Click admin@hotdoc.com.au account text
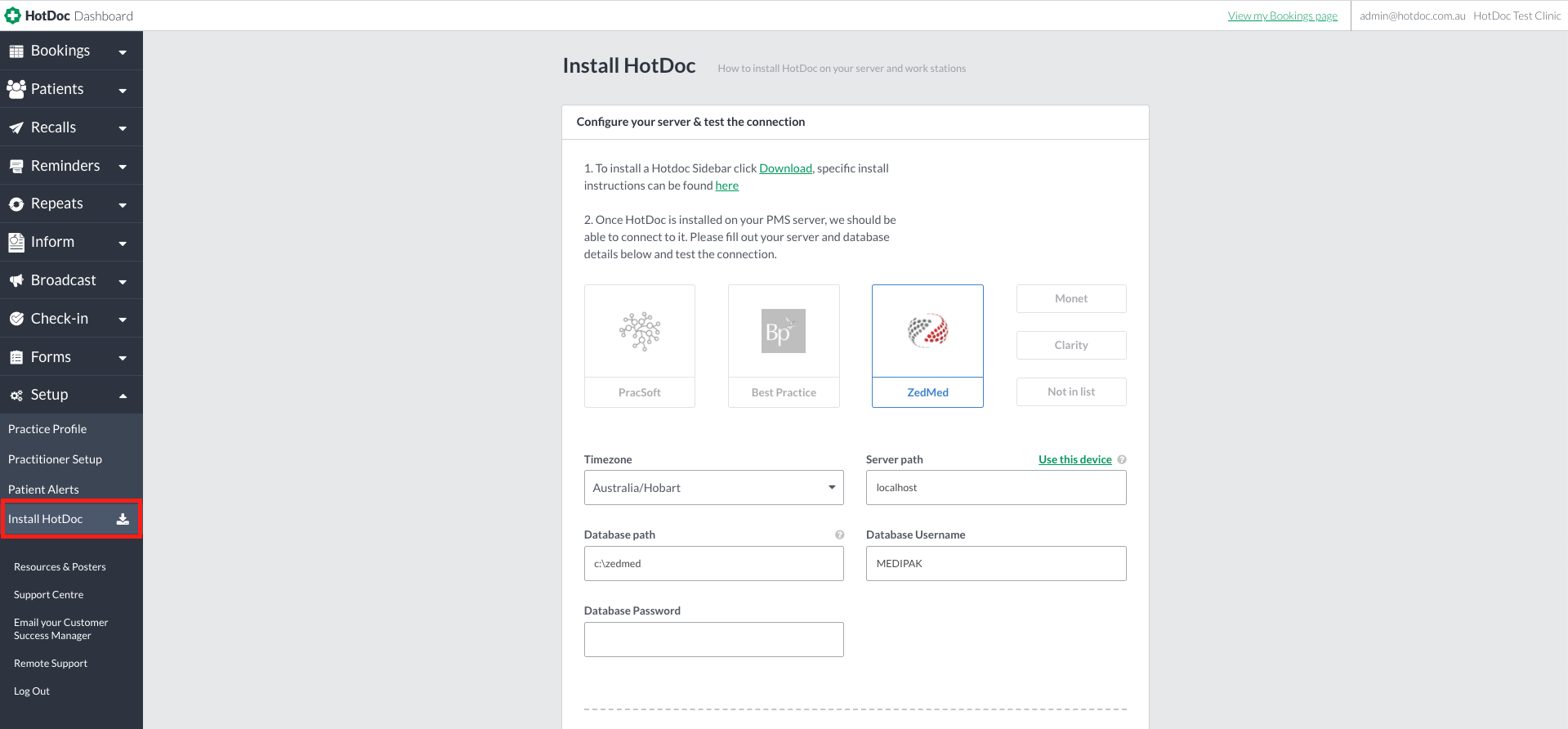1568x729 pixels. (1412, 16)
